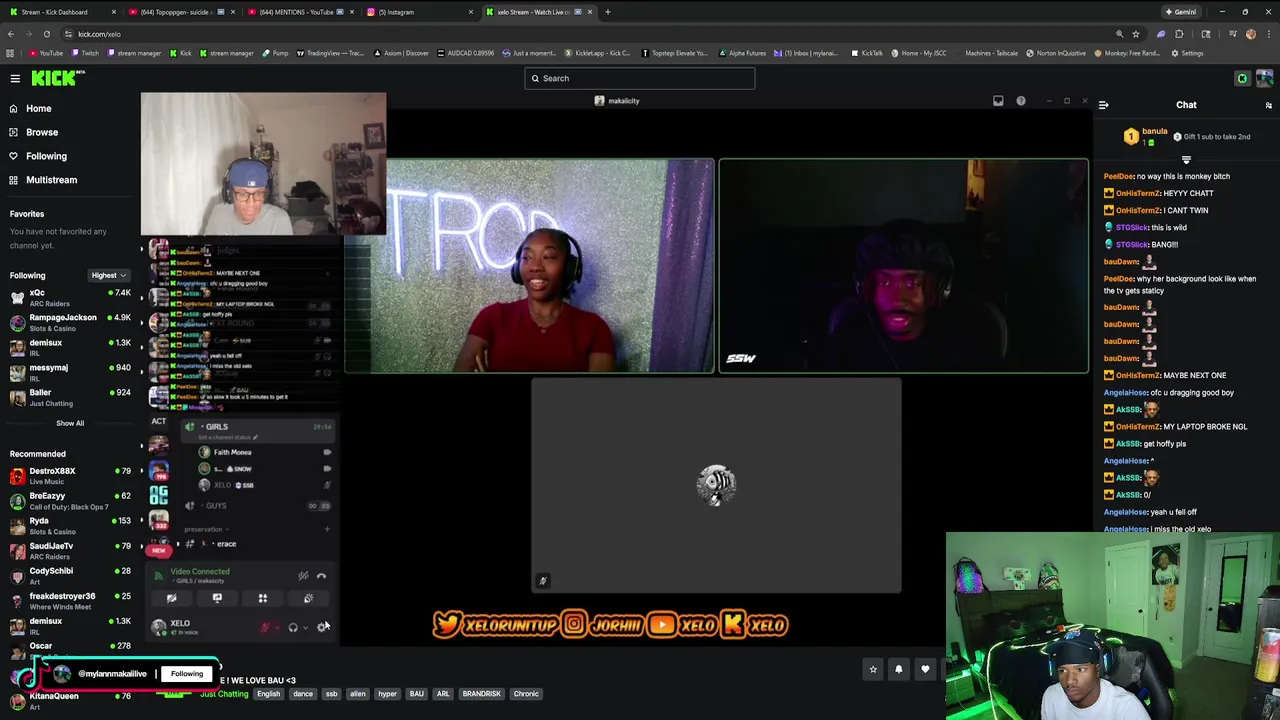Open the chat users list icon

pyautogui.click(x=1268, y=105)
